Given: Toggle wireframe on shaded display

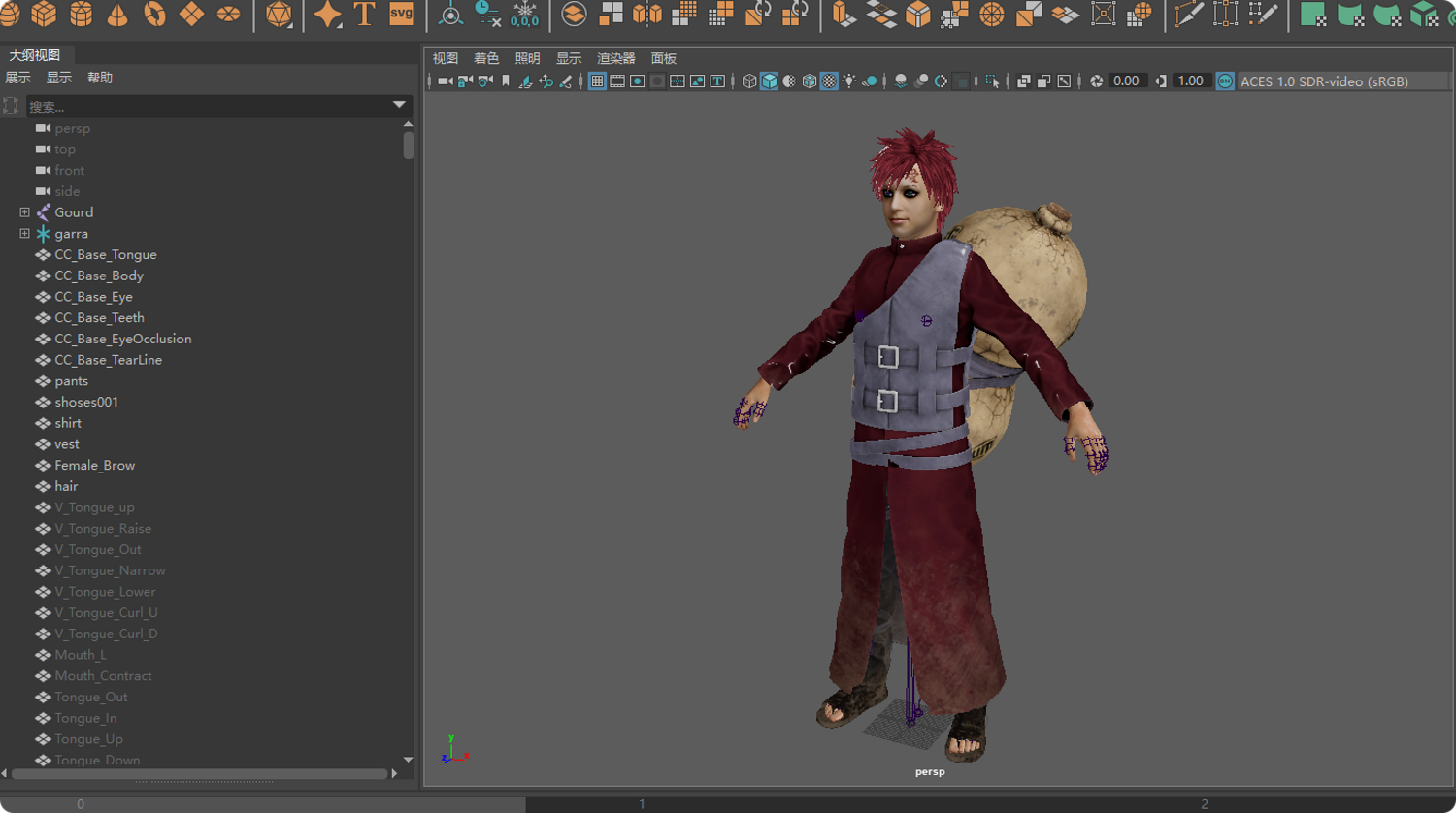Looking at the screenshot, I should (810, 81).
